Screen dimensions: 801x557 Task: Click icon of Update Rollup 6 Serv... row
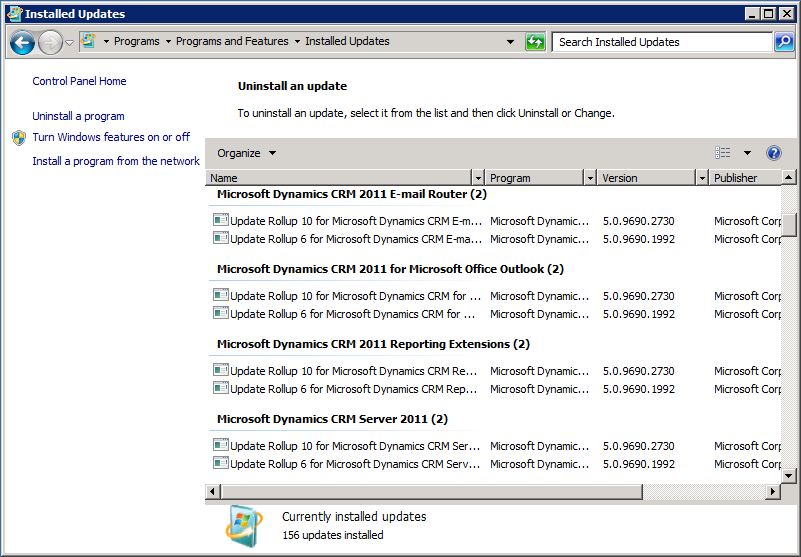pyautogui.click(x=221, y=463)
